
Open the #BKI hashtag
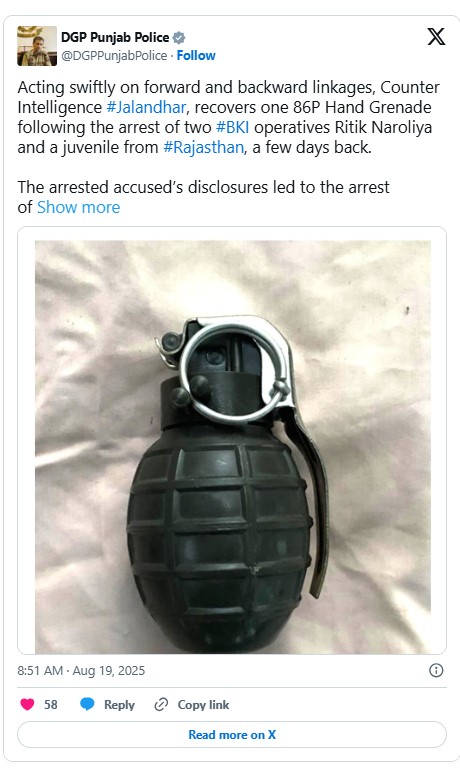[x=233, y=127]
